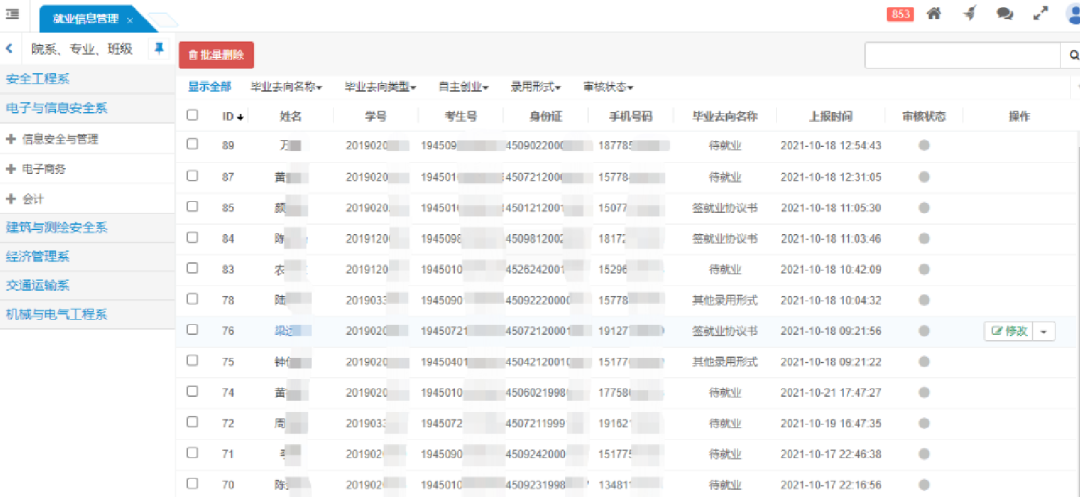Screen dimensions: 1080x497
Task: Click the red 批量删除 button
Action: [216, 56]
